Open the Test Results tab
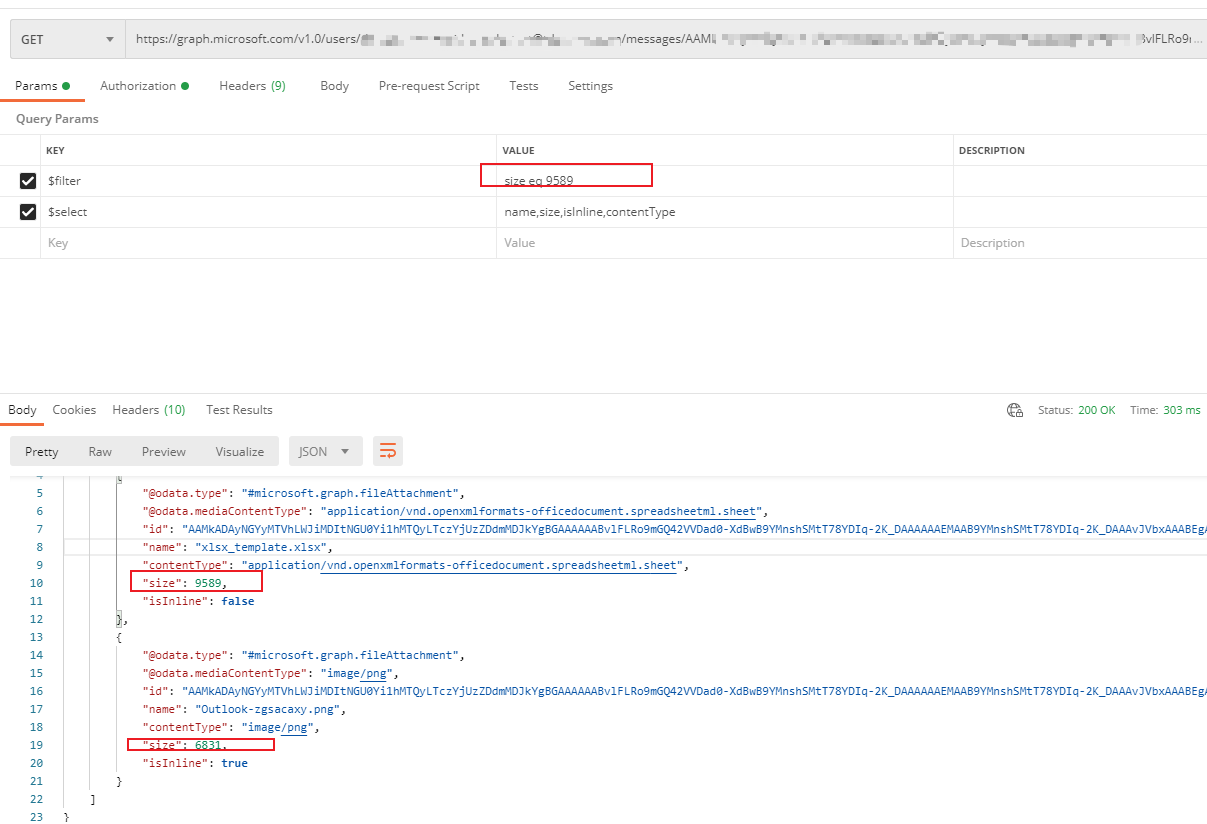 click(x=238, y=409)
